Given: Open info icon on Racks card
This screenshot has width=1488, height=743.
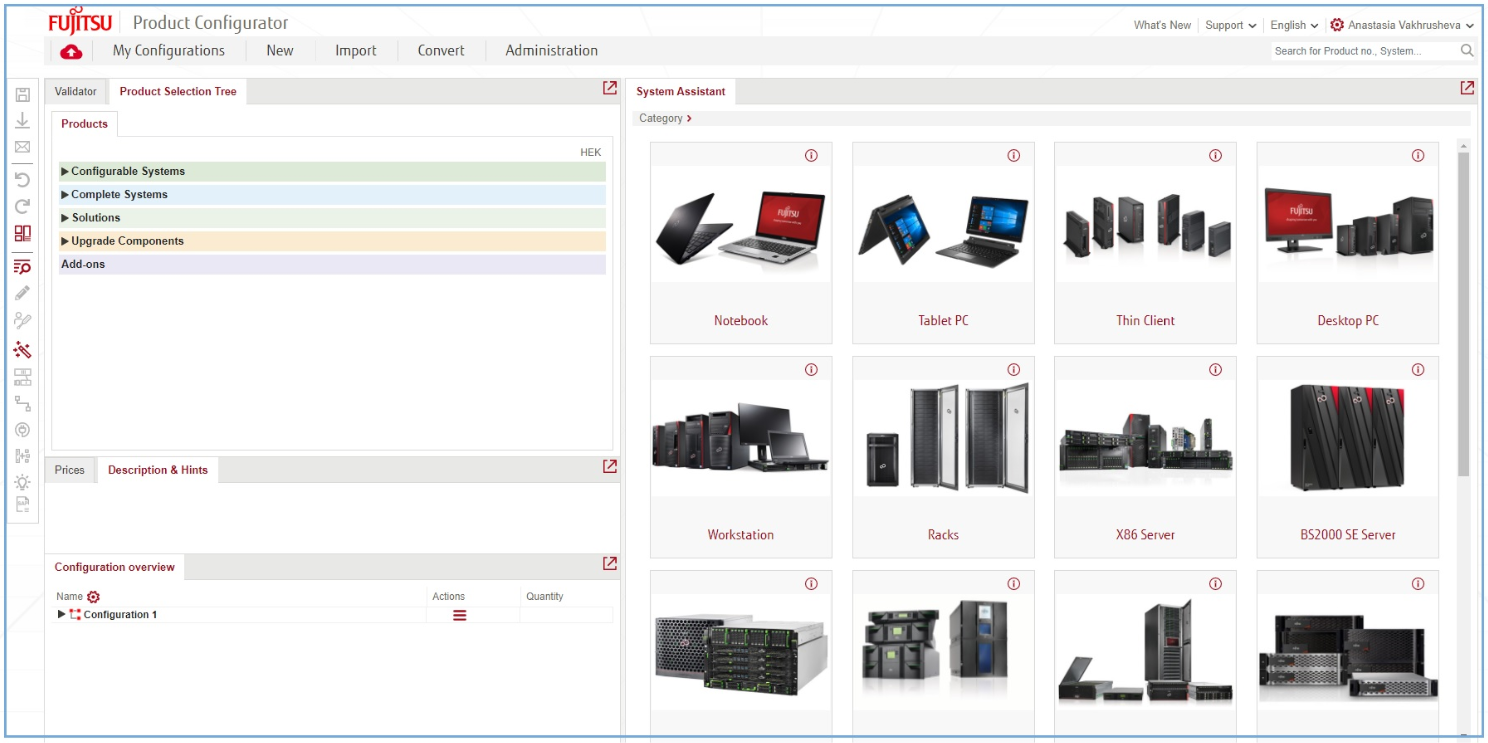Looking at the screenshot, I should (x=1013, y=369).
